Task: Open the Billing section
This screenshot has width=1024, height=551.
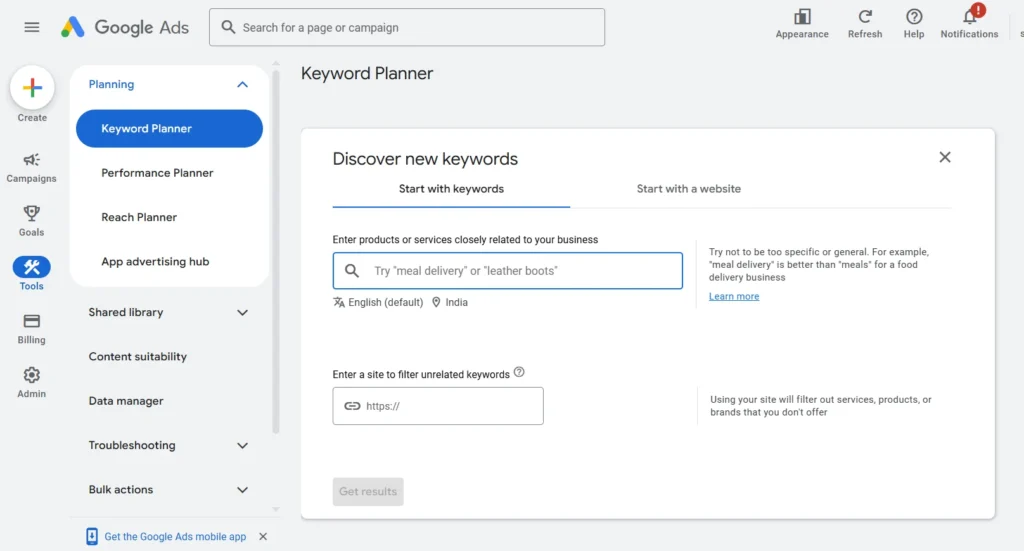Action: pyautogui.click(x=31, y=328)
